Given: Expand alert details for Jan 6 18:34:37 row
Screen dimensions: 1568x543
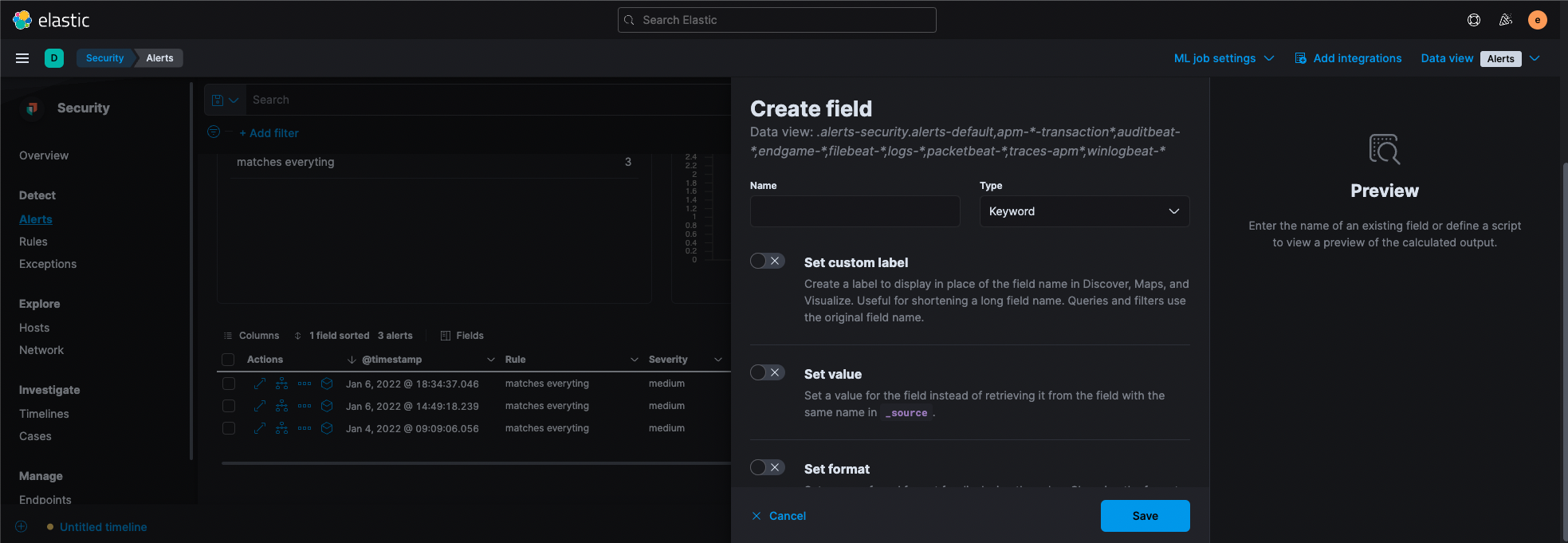Looking at the screenshot, I should pyautogui.click(x=260, y=384).
